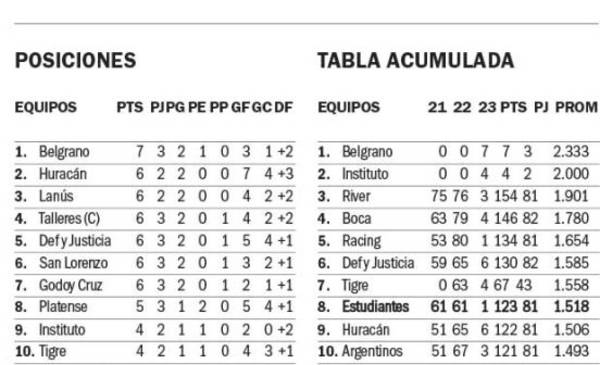This screenshot has height=365, width=600.
Task: Select the PROM column header
Action: (x=576, y=107)
